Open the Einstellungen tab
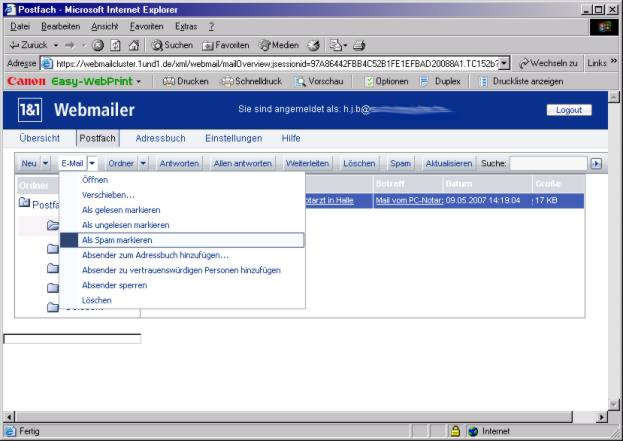Viewport: 623px width, 441px height. (233, 138)
